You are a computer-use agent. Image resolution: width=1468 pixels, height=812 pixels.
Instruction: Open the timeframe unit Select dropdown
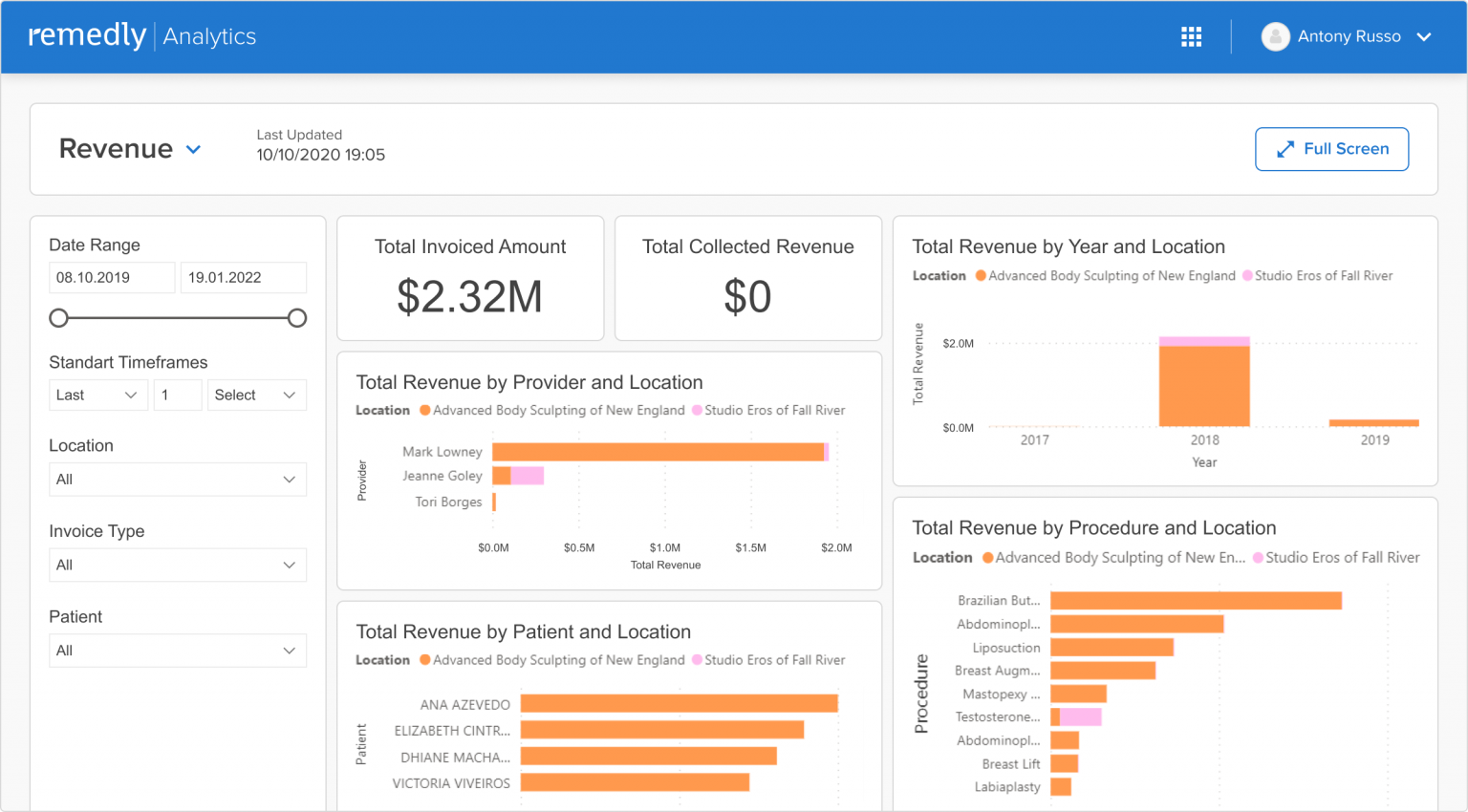click(x=256, y=395)
